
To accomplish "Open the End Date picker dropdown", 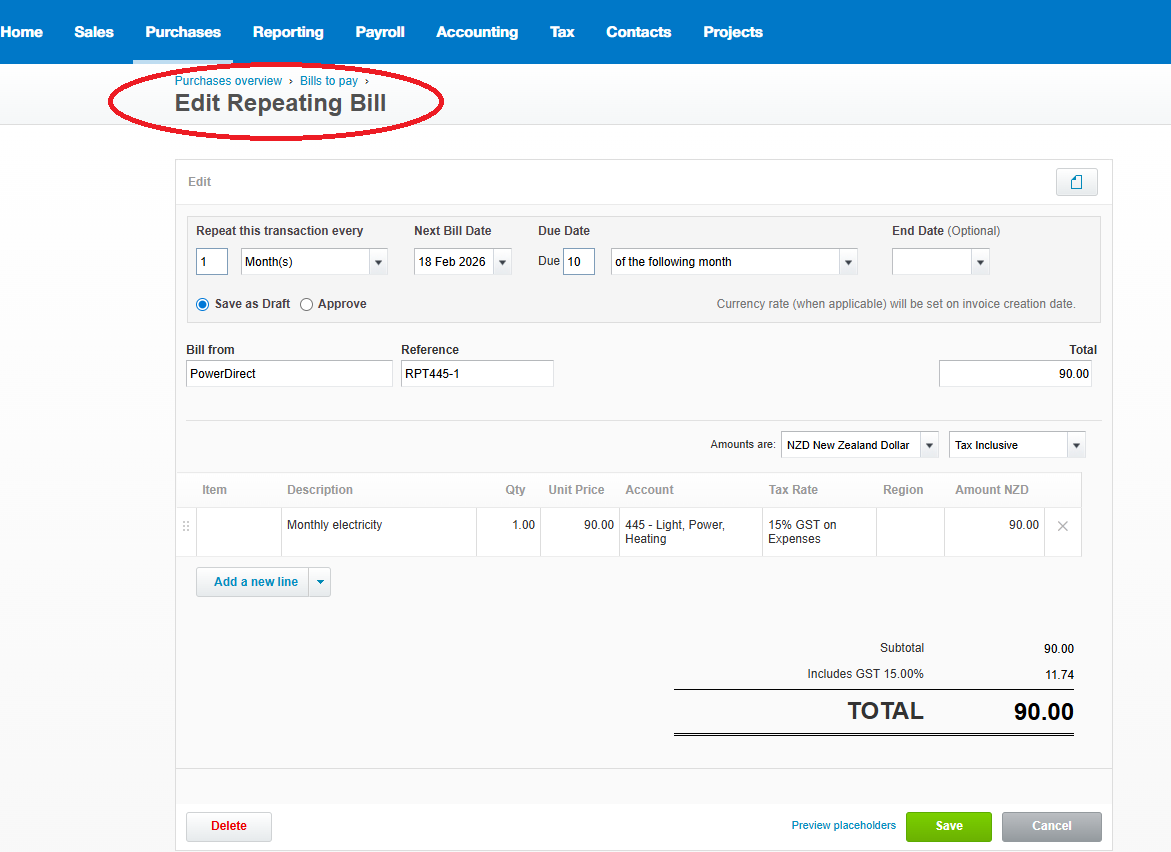I will click(980, 262).
